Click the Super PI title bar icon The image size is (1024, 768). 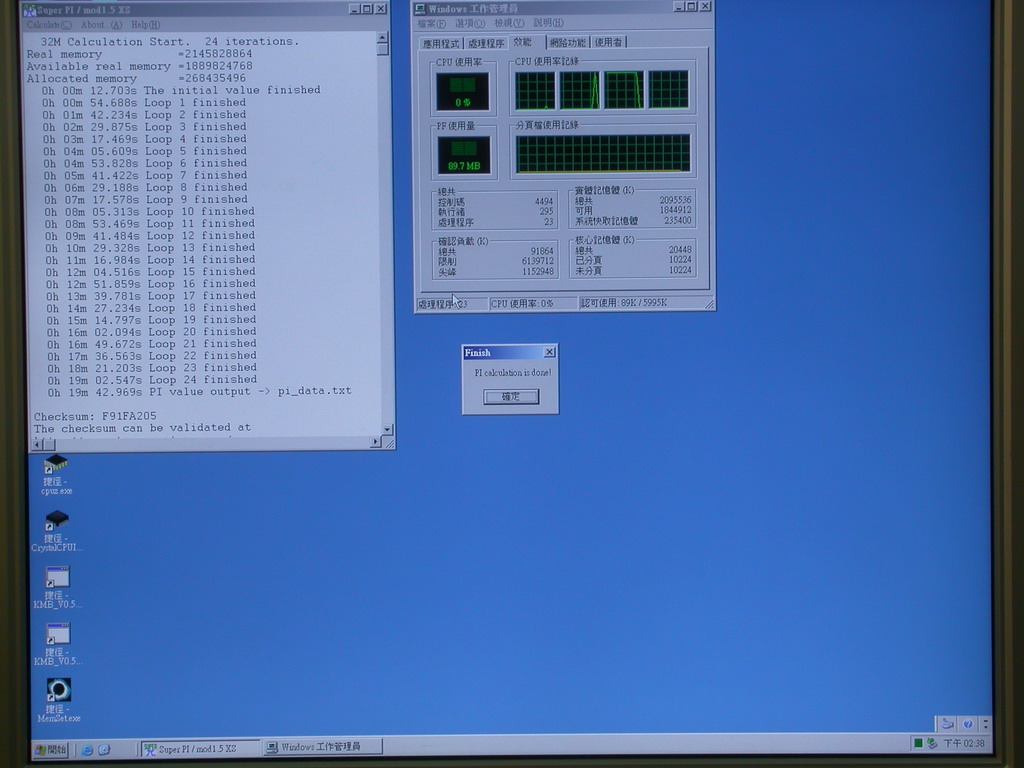coord(29,10)
